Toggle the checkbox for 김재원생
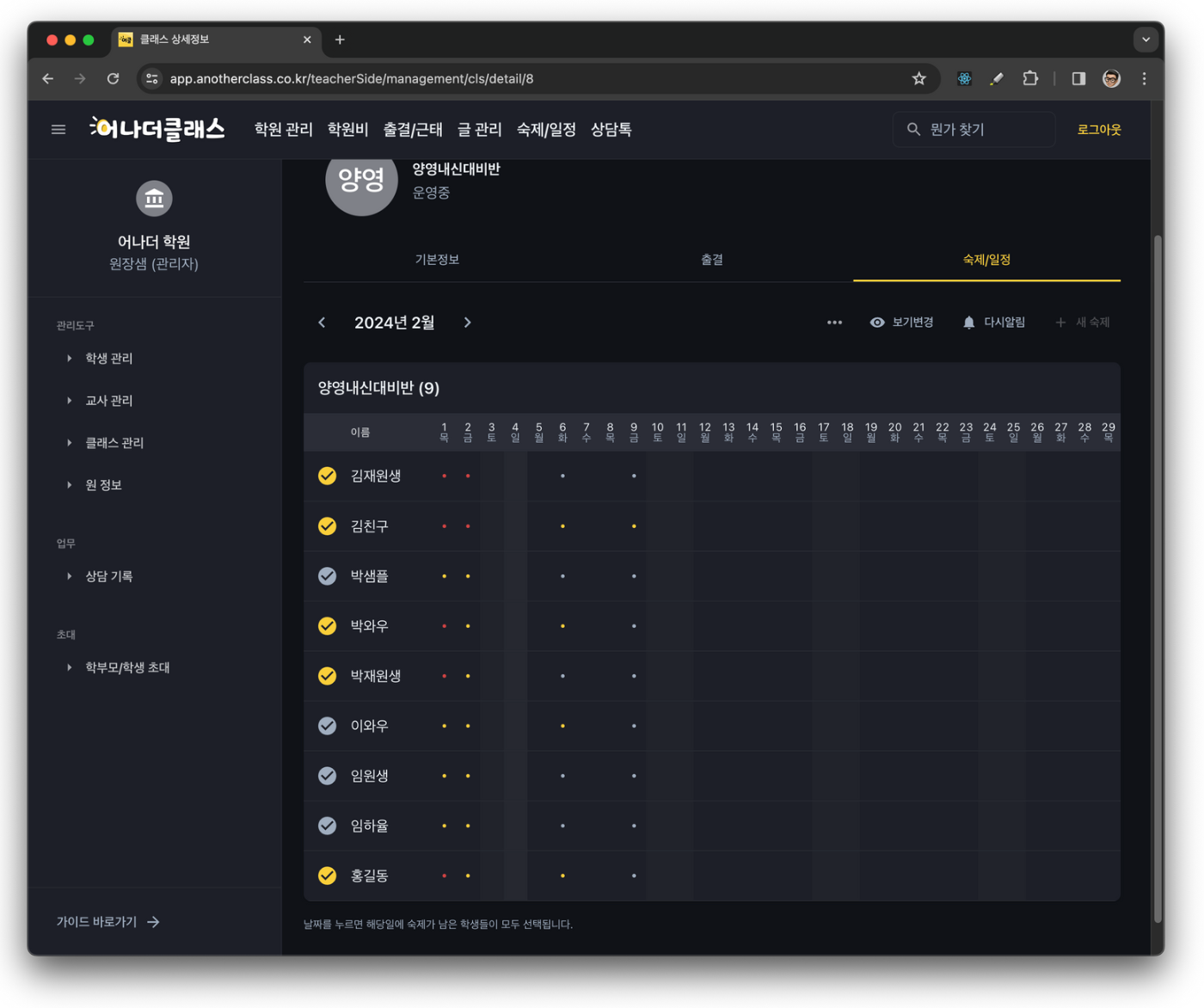 (x=327, y=476)
